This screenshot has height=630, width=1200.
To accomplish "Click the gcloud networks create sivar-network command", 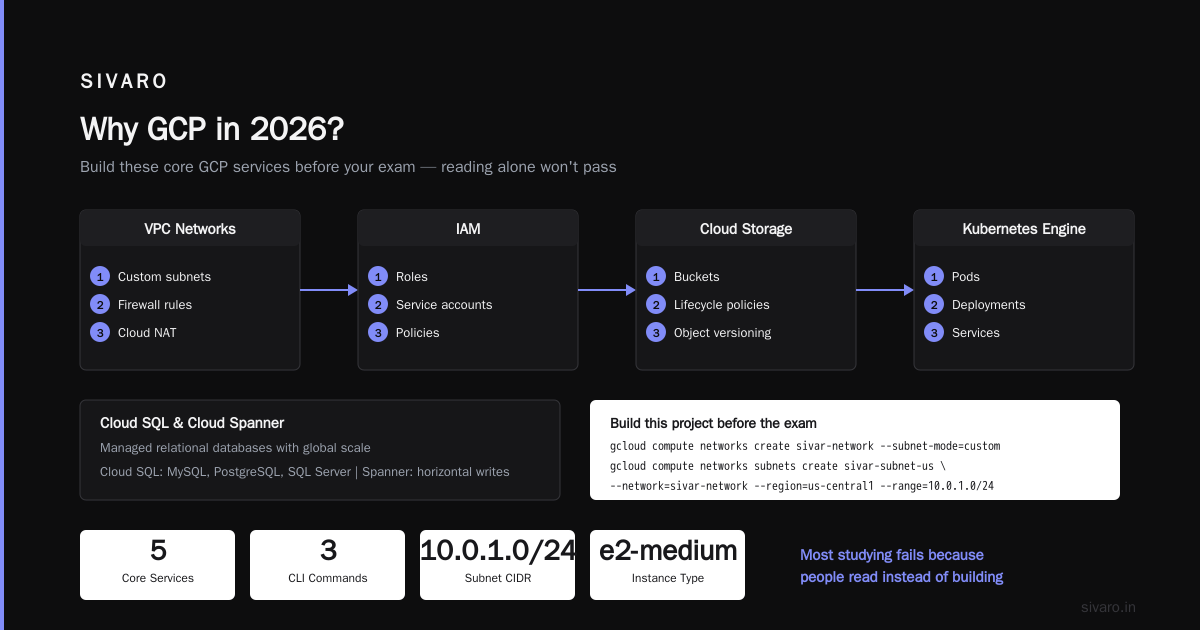I will pos(805,446).
